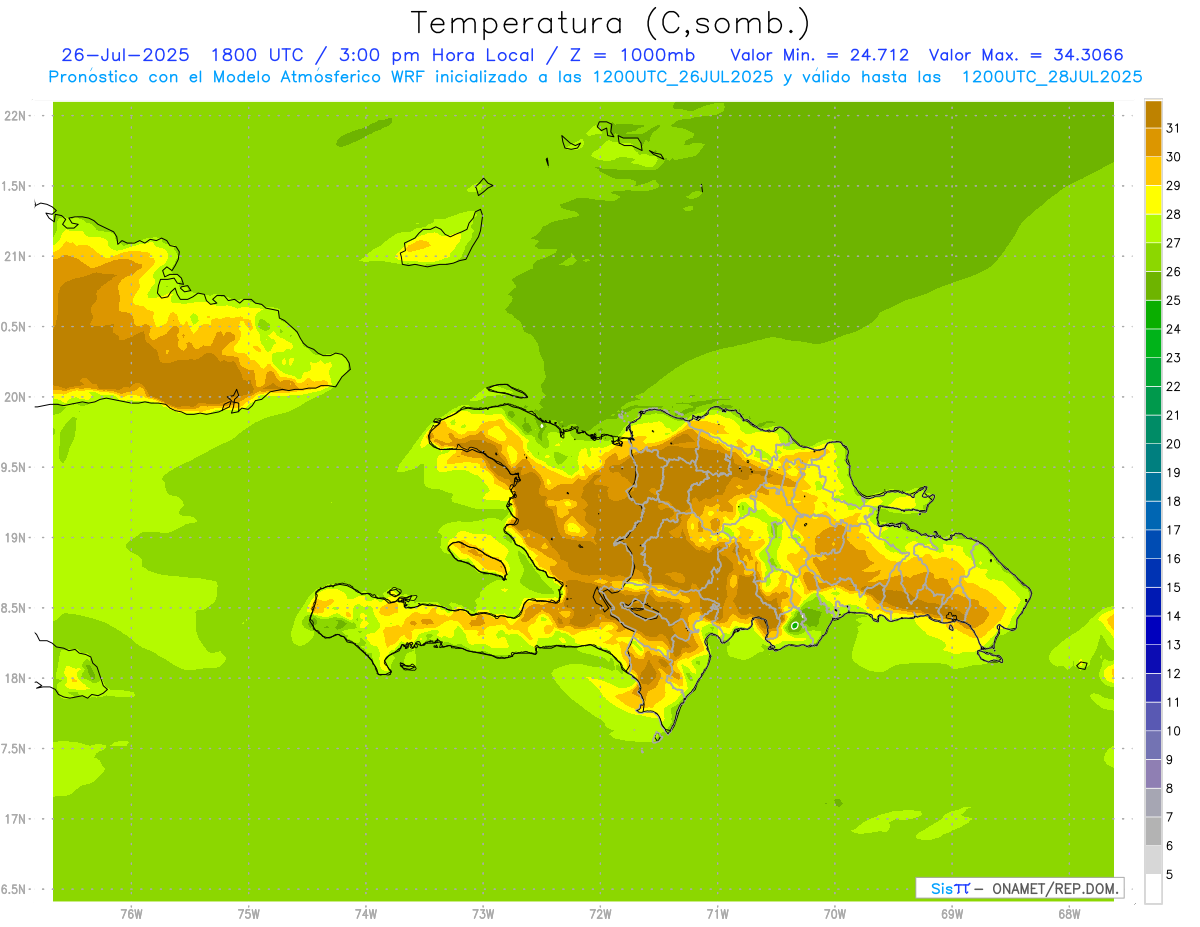
Task: Click the '72W' longitude label
Action: [x=600, y=914]
